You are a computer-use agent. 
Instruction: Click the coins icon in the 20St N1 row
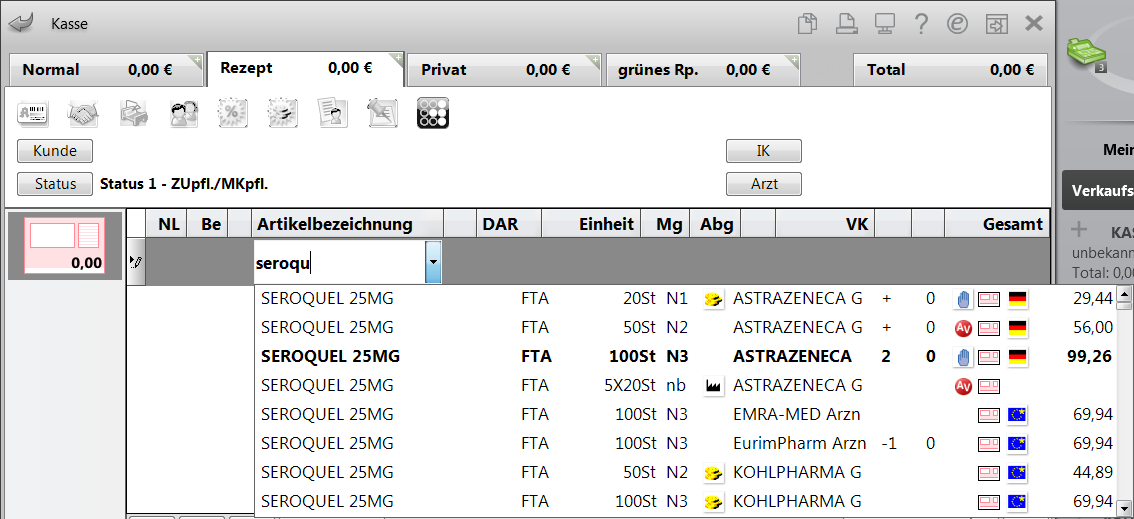714,299
